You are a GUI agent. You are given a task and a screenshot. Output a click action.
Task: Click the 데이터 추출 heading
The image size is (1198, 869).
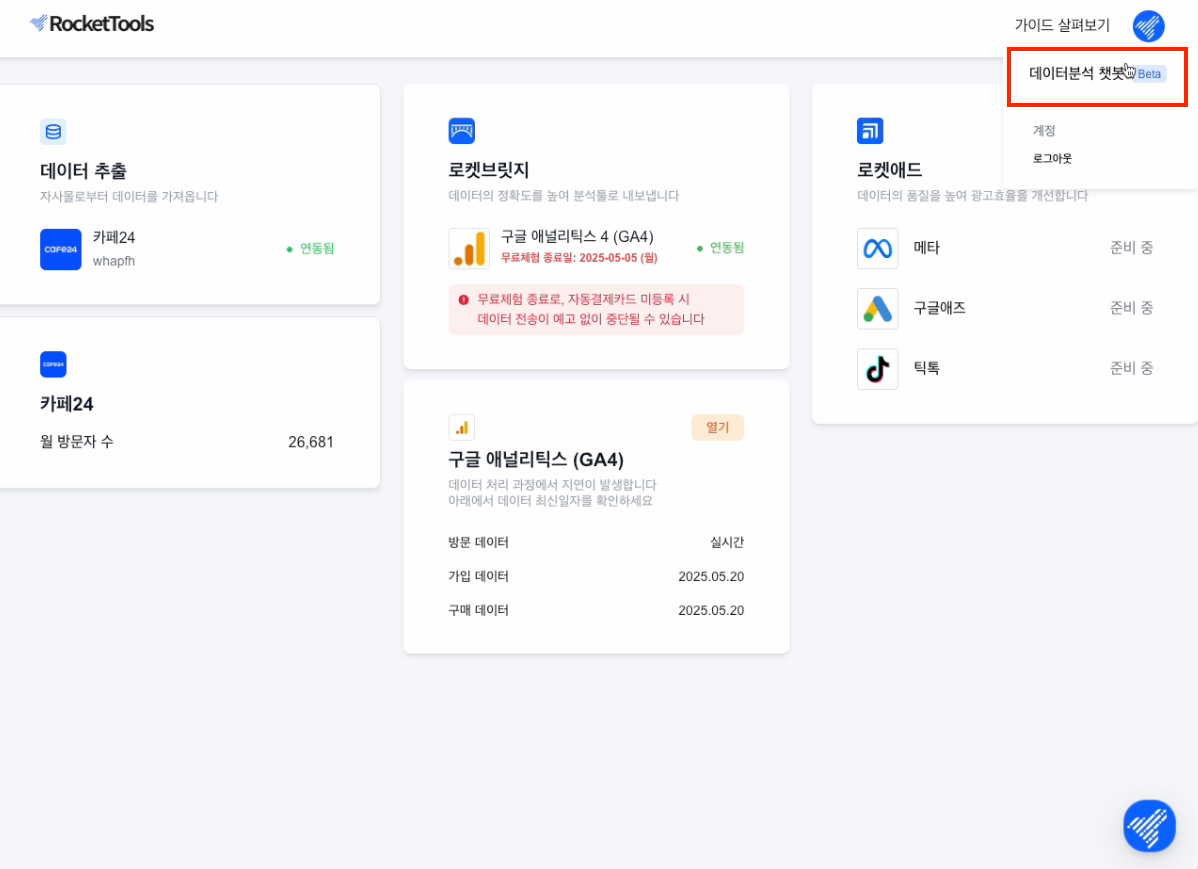click(x=83, y=171)
